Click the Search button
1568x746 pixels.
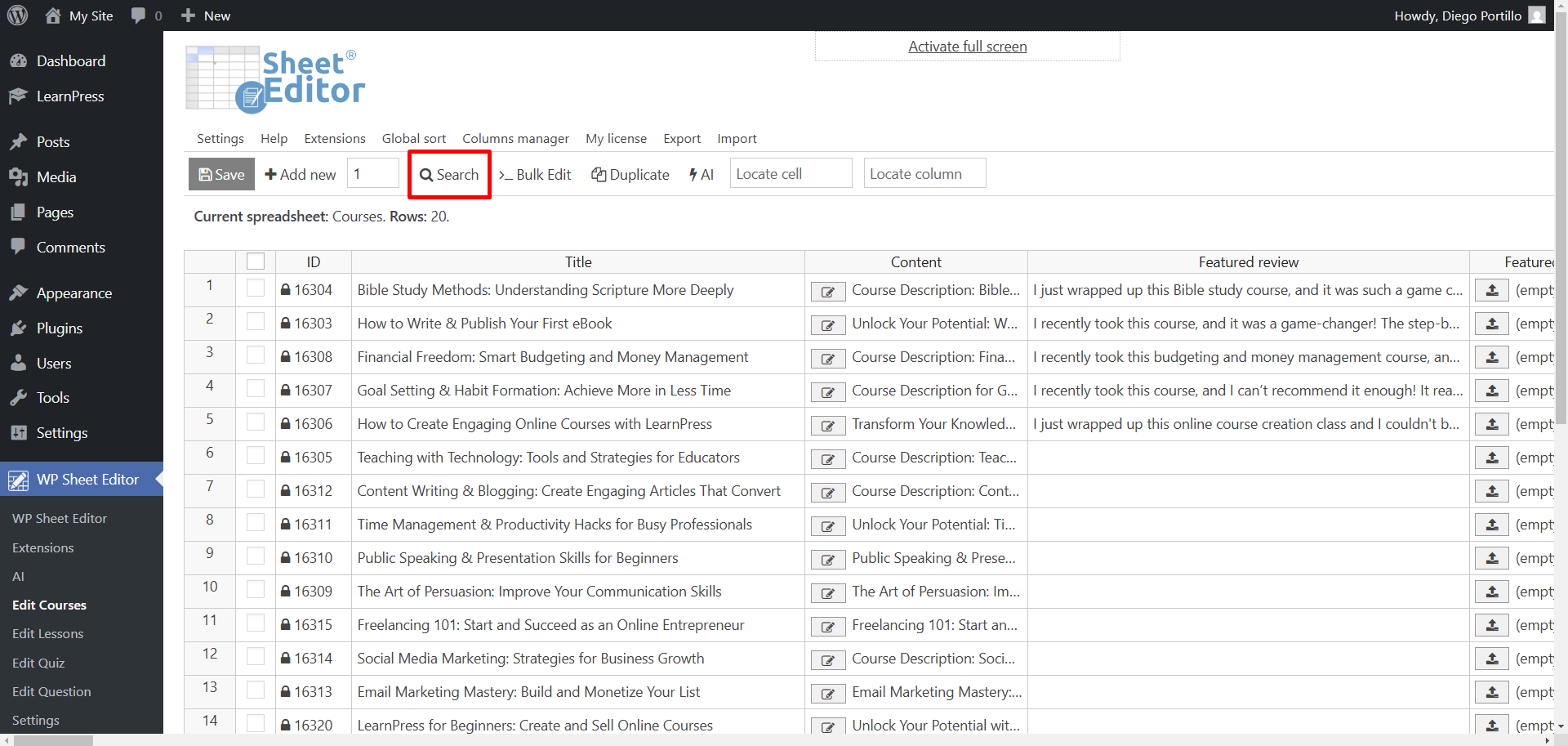tap(449, 174)
